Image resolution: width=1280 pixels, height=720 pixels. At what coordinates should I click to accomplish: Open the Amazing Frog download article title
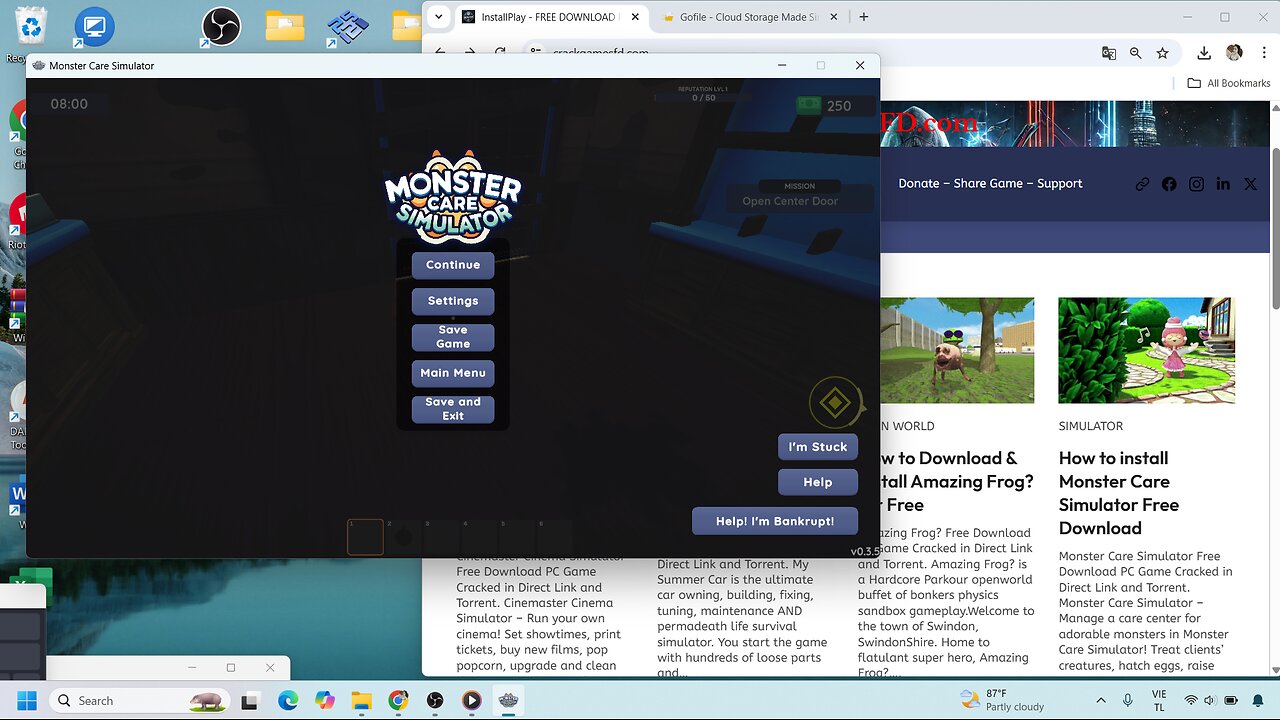[x=957, y=481]
